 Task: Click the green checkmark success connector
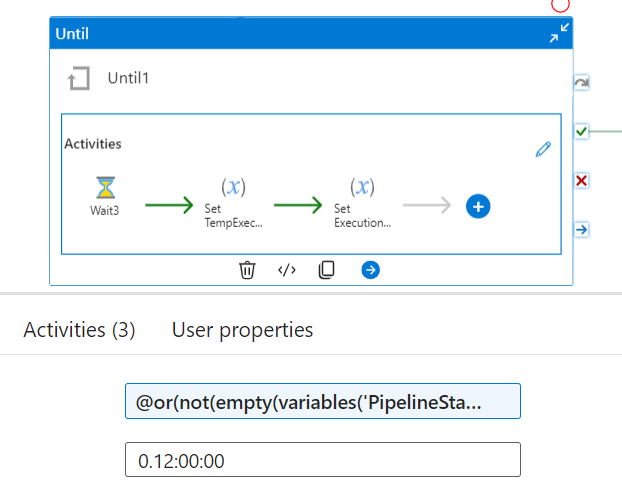point(581,131)
